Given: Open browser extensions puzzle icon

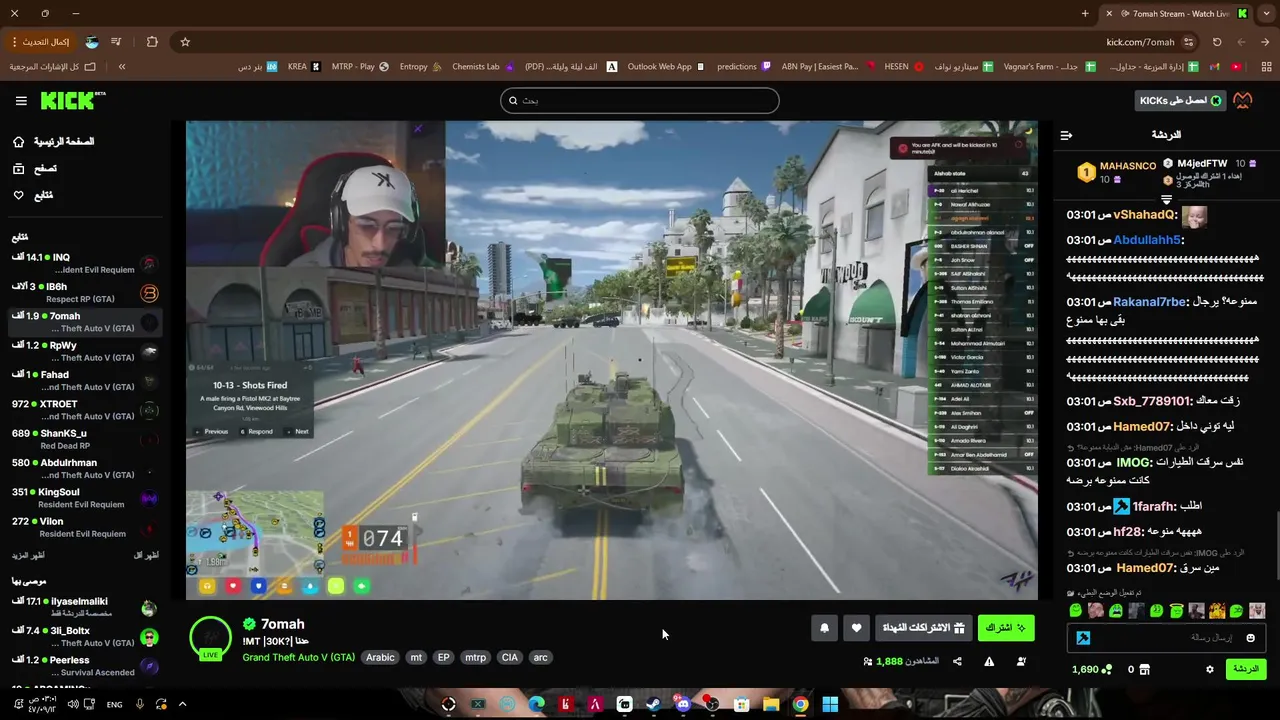Looking at the screenshot, I should click(x=152, y=42).
